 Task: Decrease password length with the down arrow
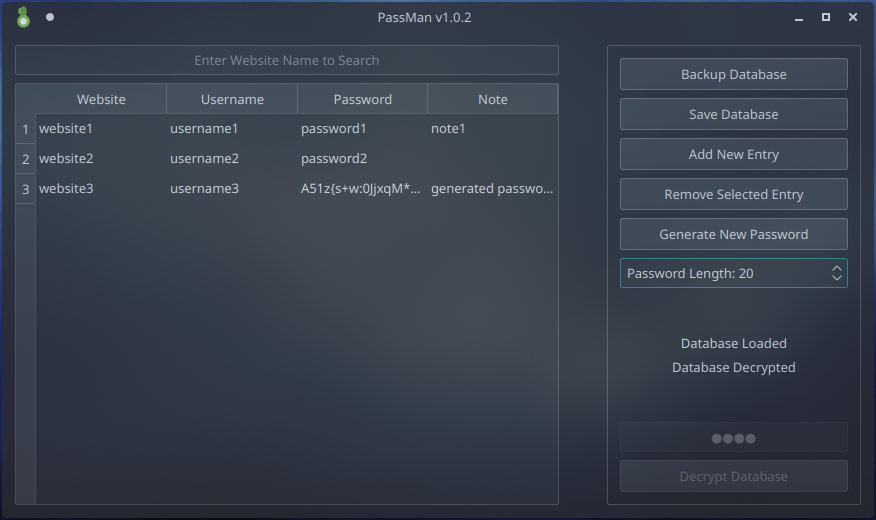[836, 278]
